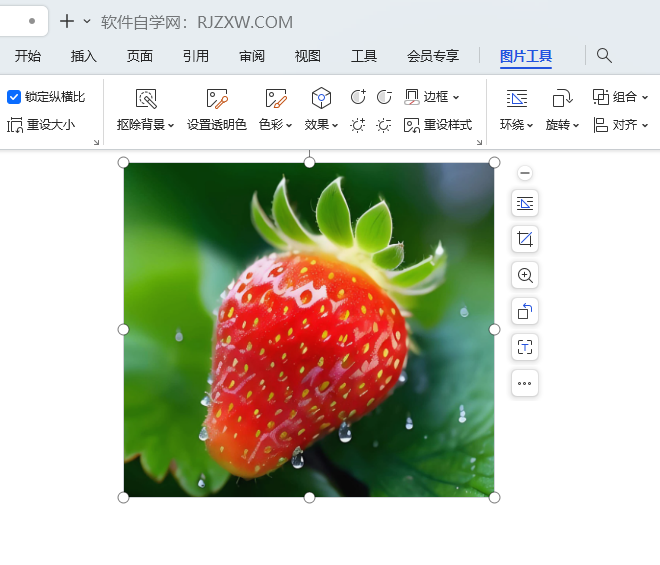Expand the 效果 dropdown arrow
660x565 pixels.
tap(335, 125)
